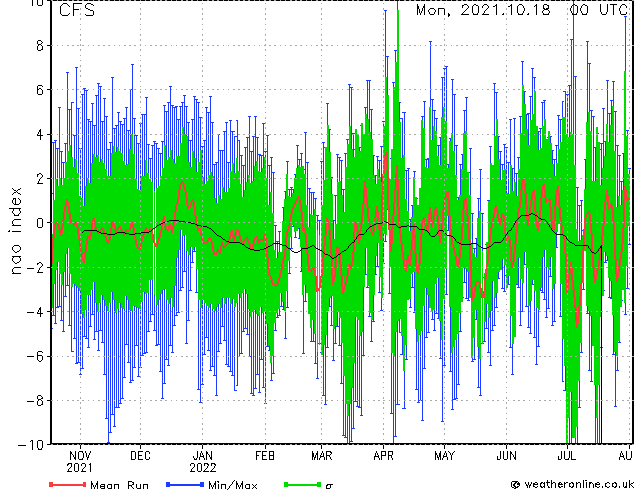Click the DEC axis label
Viewport: 634px width, 490px height.
click(x=140, y=456)
